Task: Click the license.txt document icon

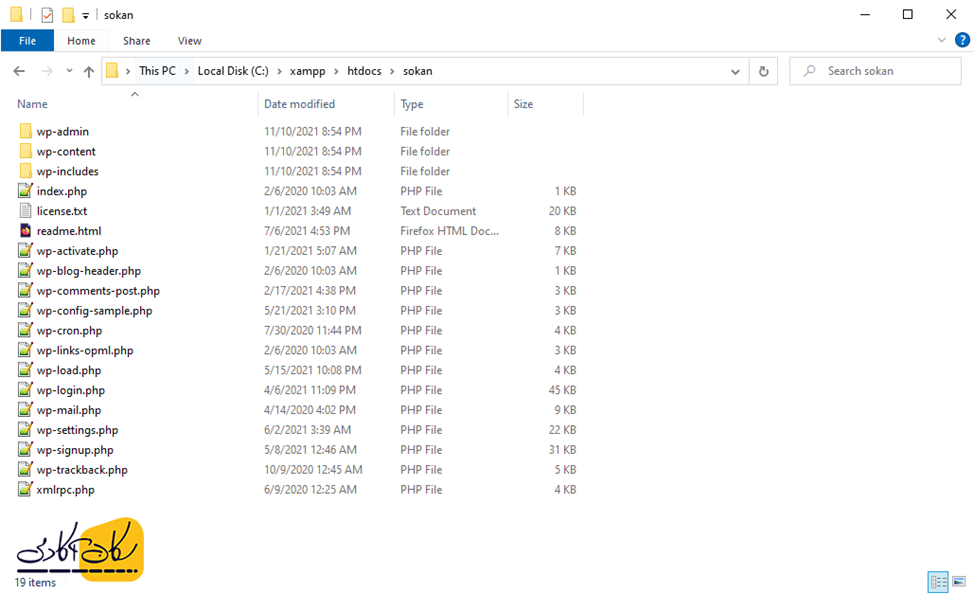Action: point(25,211)
